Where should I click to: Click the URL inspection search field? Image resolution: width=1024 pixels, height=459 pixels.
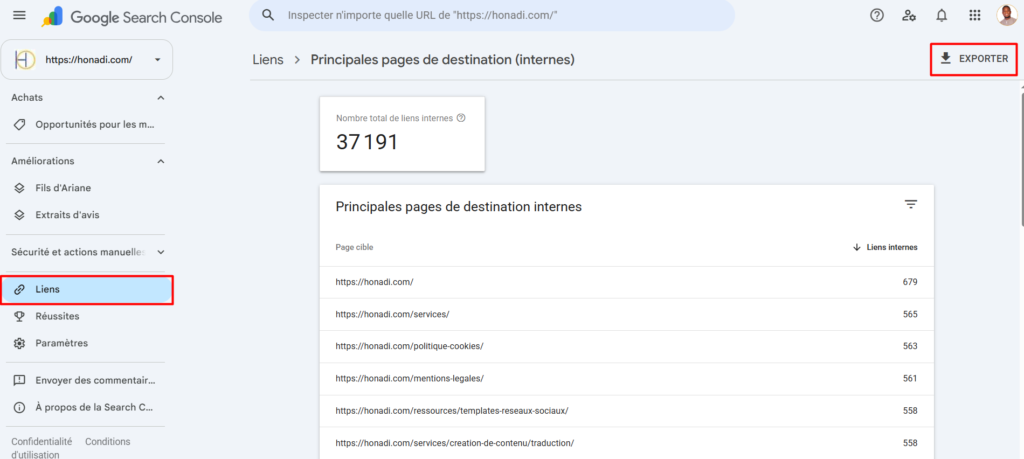(492, 15)
